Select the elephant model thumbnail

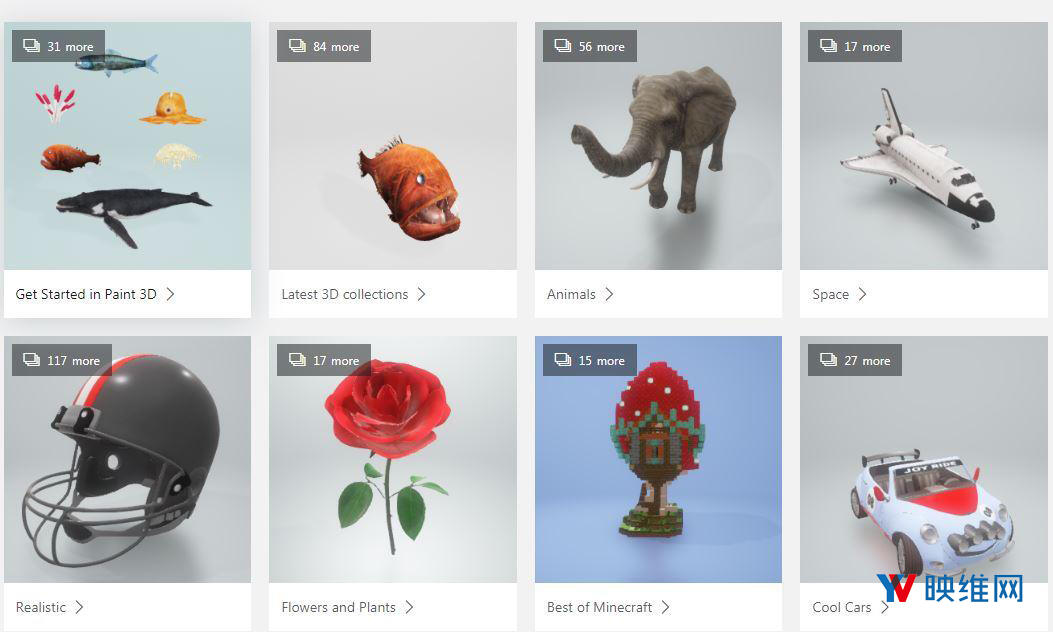655,139
